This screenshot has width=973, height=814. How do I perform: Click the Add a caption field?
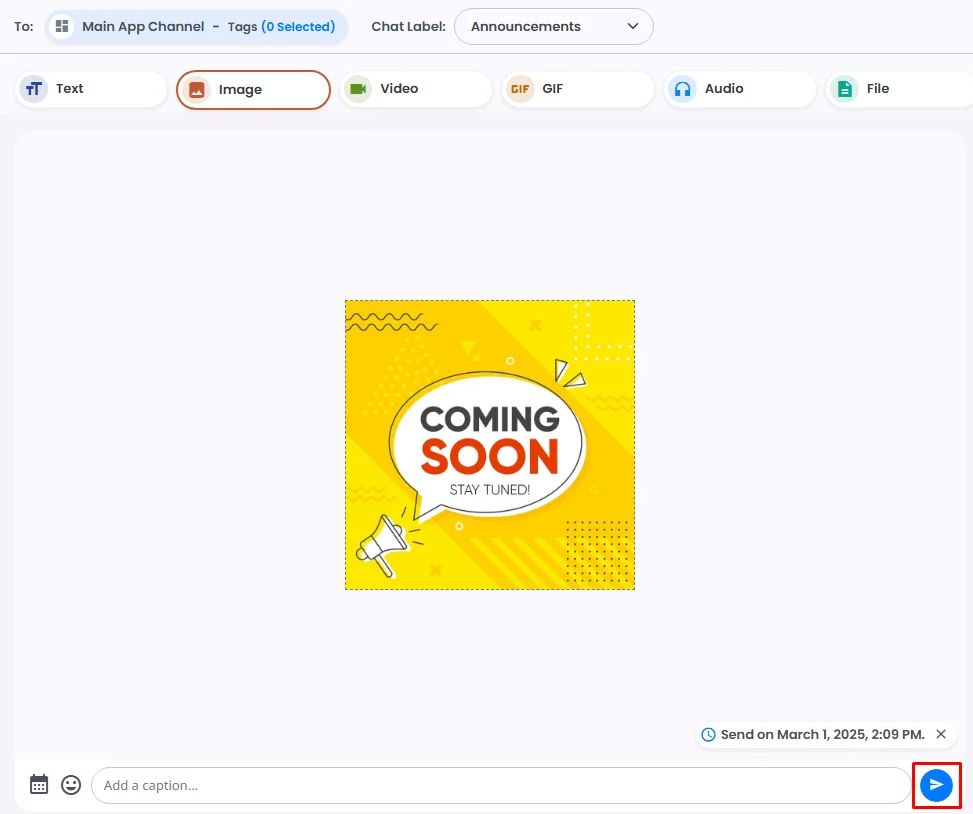click(x=501, y=785)
